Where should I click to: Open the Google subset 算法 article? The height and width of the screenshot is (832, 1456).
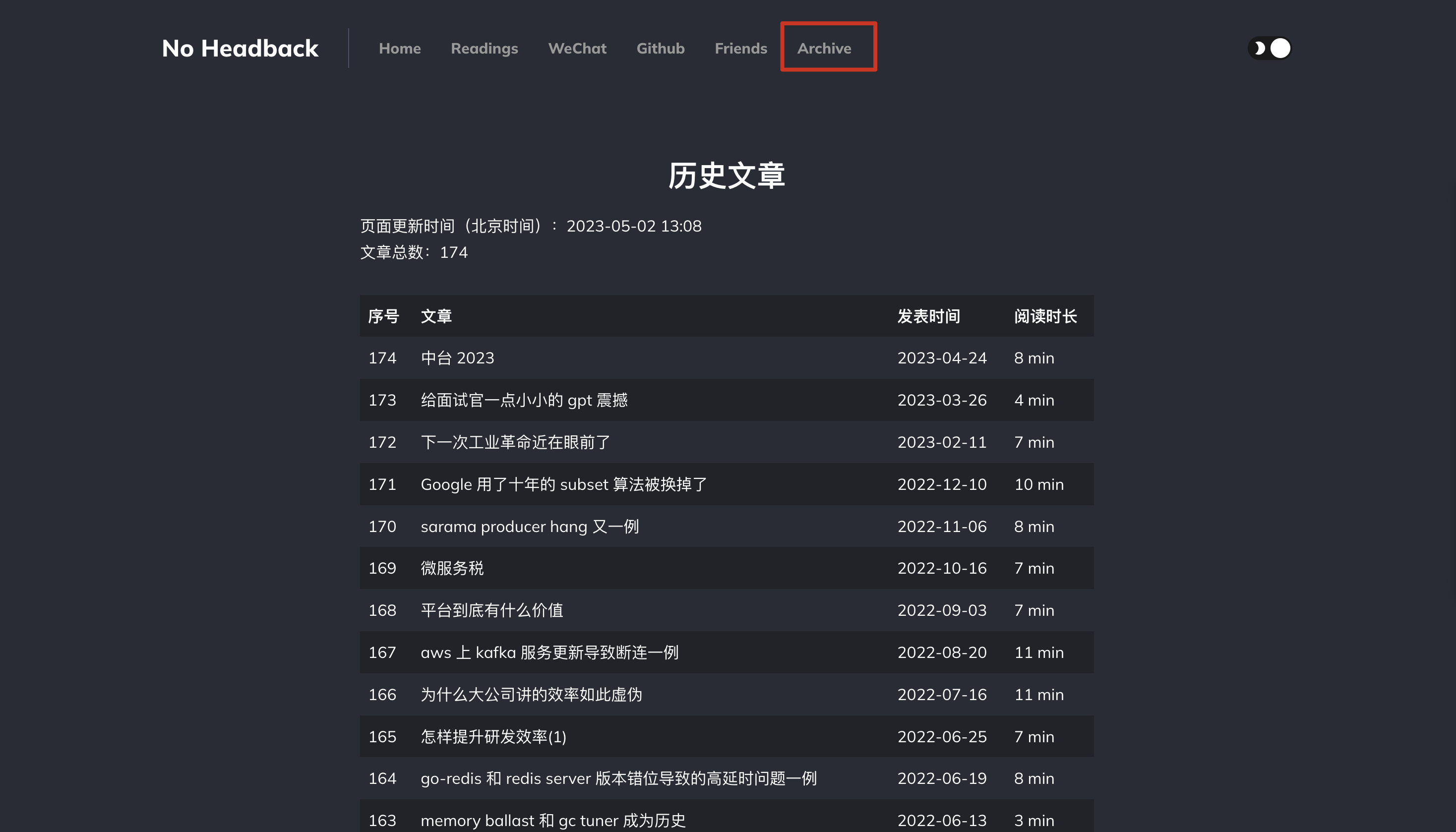pyautogui.click(x=563, y=484)
